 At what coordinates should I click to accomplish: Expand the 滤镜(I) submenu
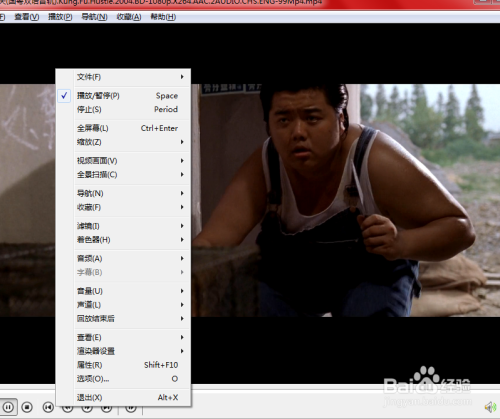[x=123, y=226]
